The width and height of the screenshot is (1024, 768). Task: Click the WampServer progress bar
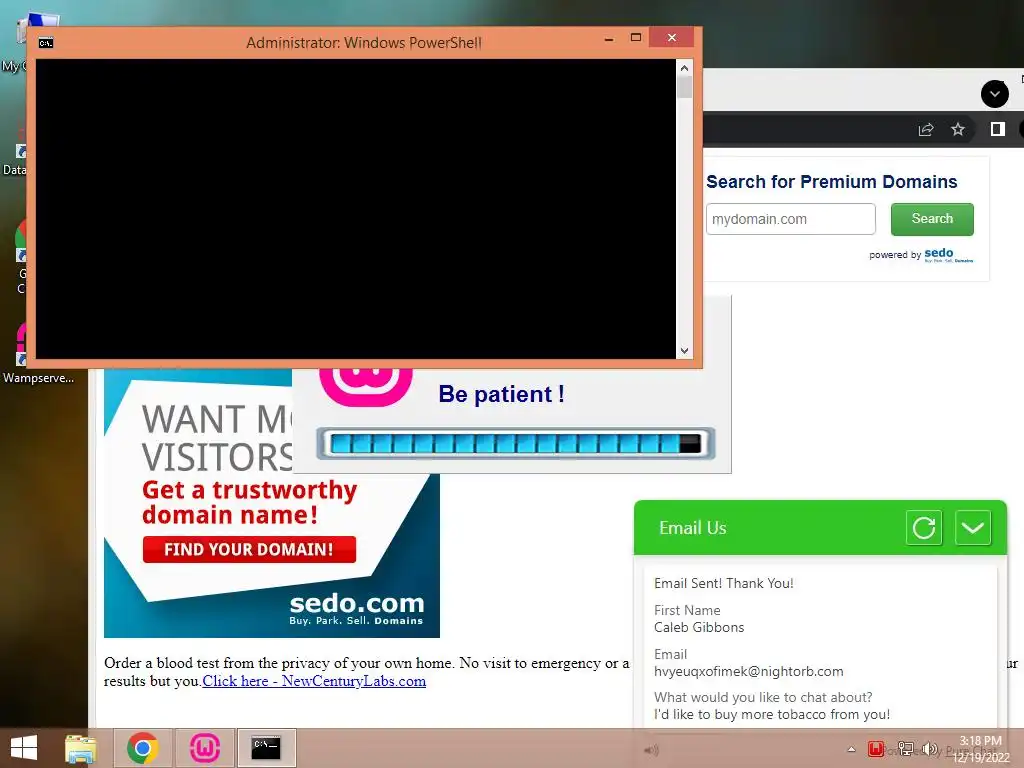click(515, 443)
